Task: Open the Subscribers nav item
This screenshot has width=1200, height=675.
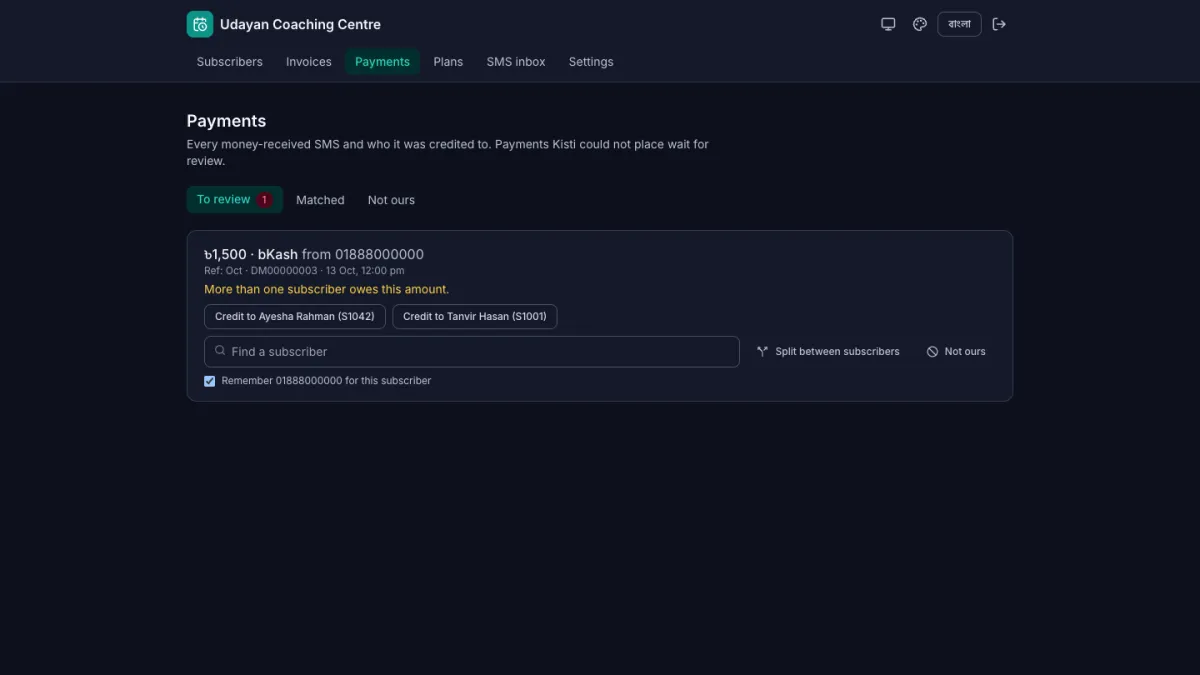Action: 230,62
